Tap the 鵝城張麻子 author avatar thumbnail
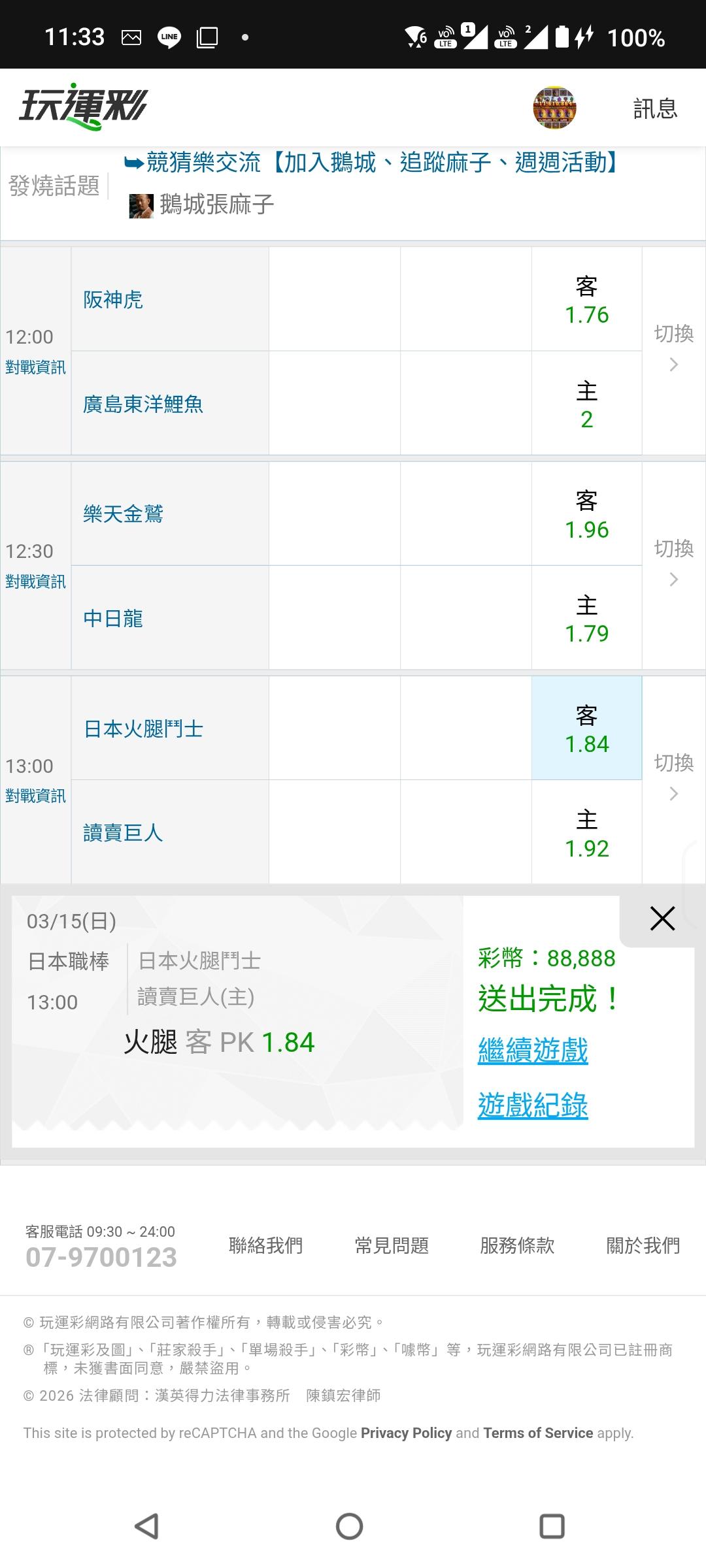This screenshot has height=1568, width=706. click(141, 206)
